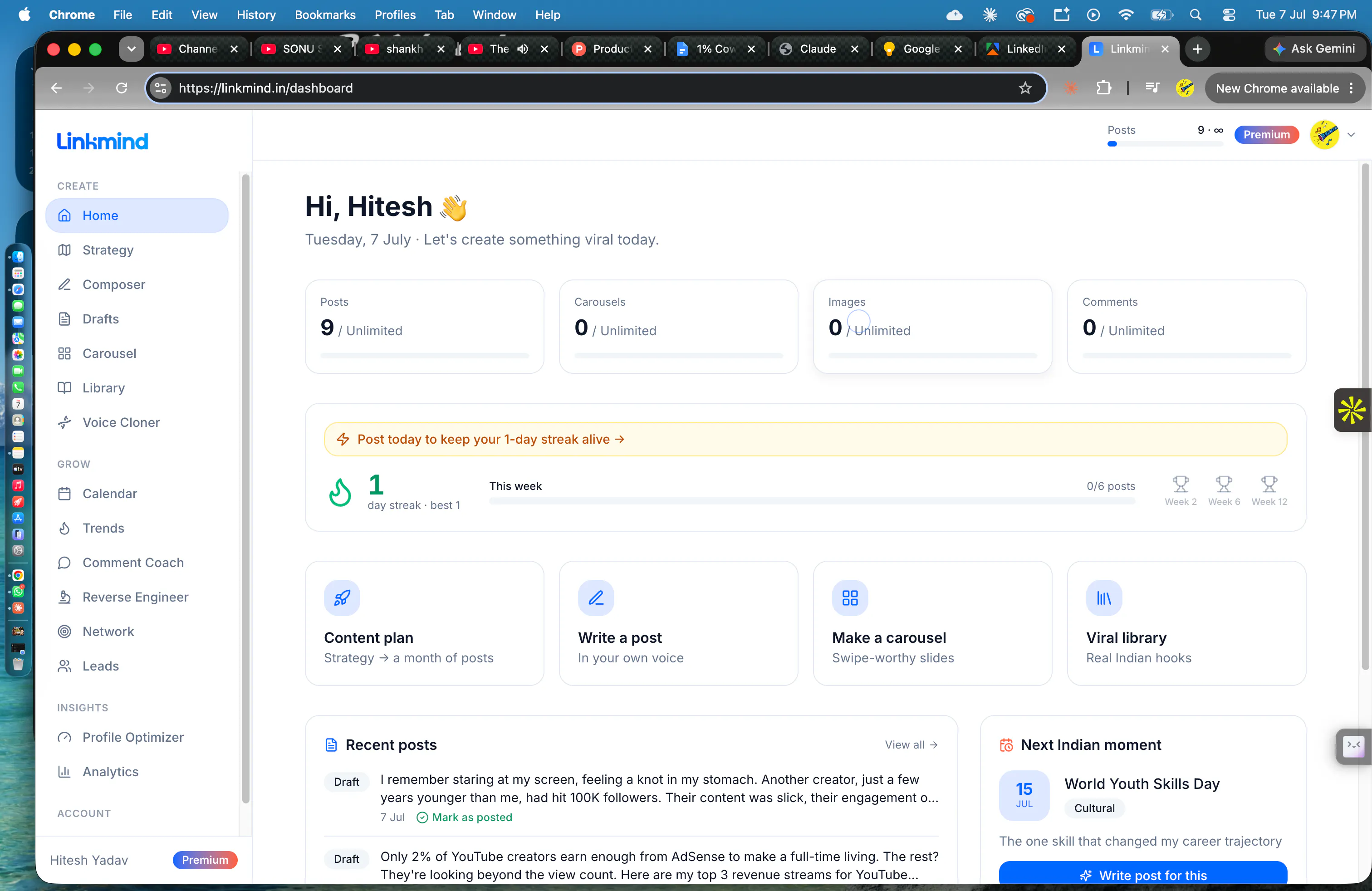Click the streak alert banner

click(x=805, y=439)
